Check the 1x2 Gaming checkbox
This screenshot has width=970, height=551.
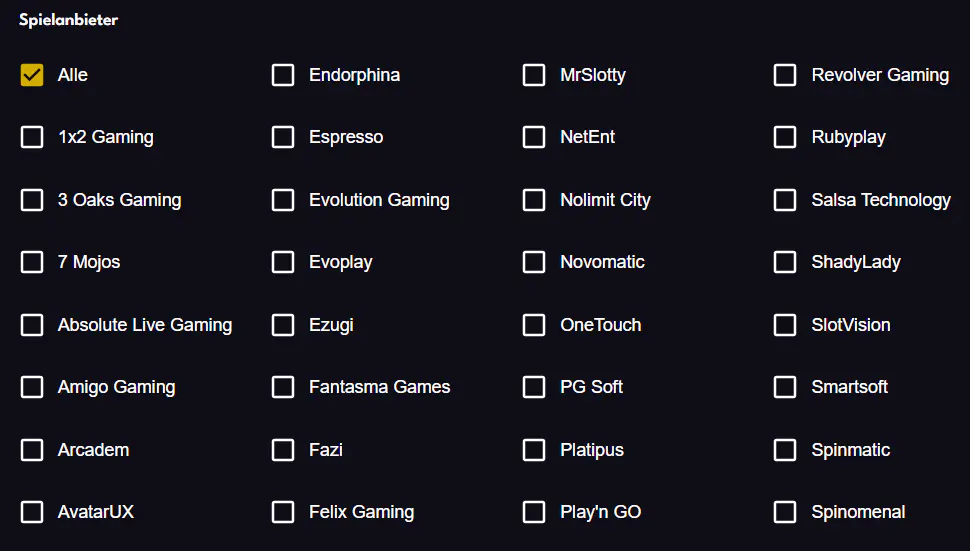[x=32, y=137]
